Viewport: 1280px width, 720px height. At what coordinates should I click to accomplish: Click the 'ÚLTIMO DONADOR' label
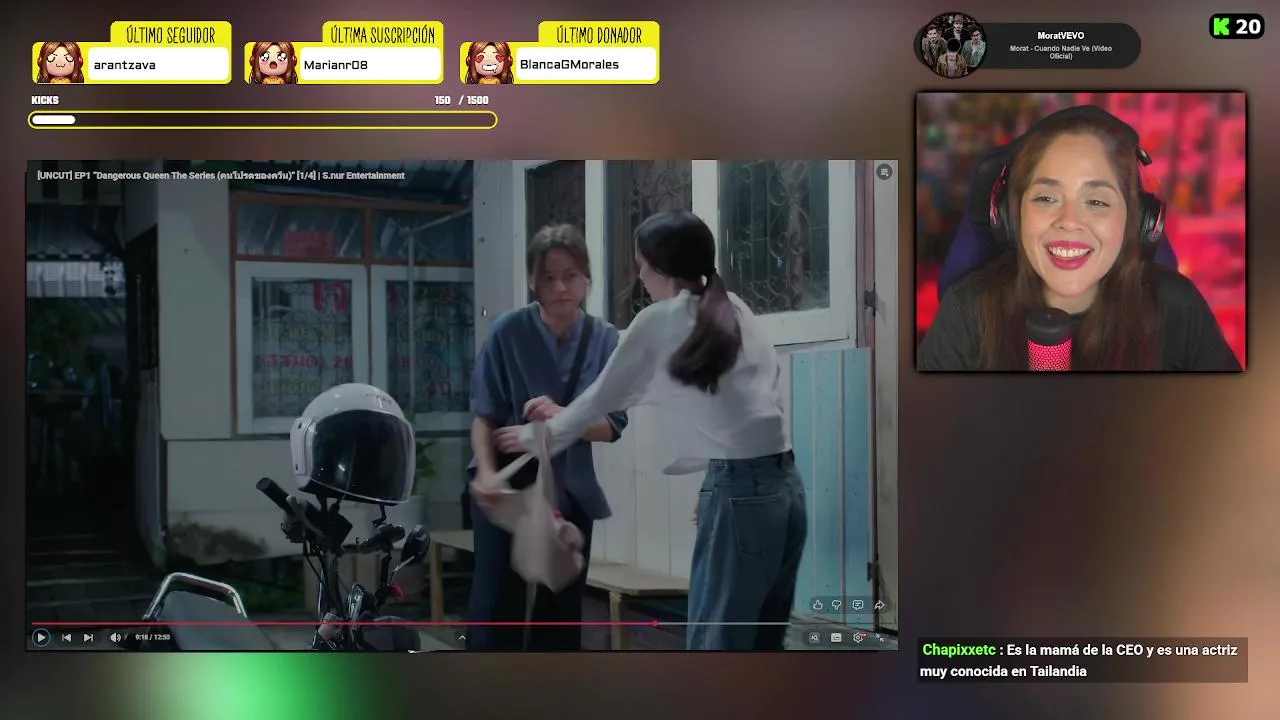coord(599,35)
